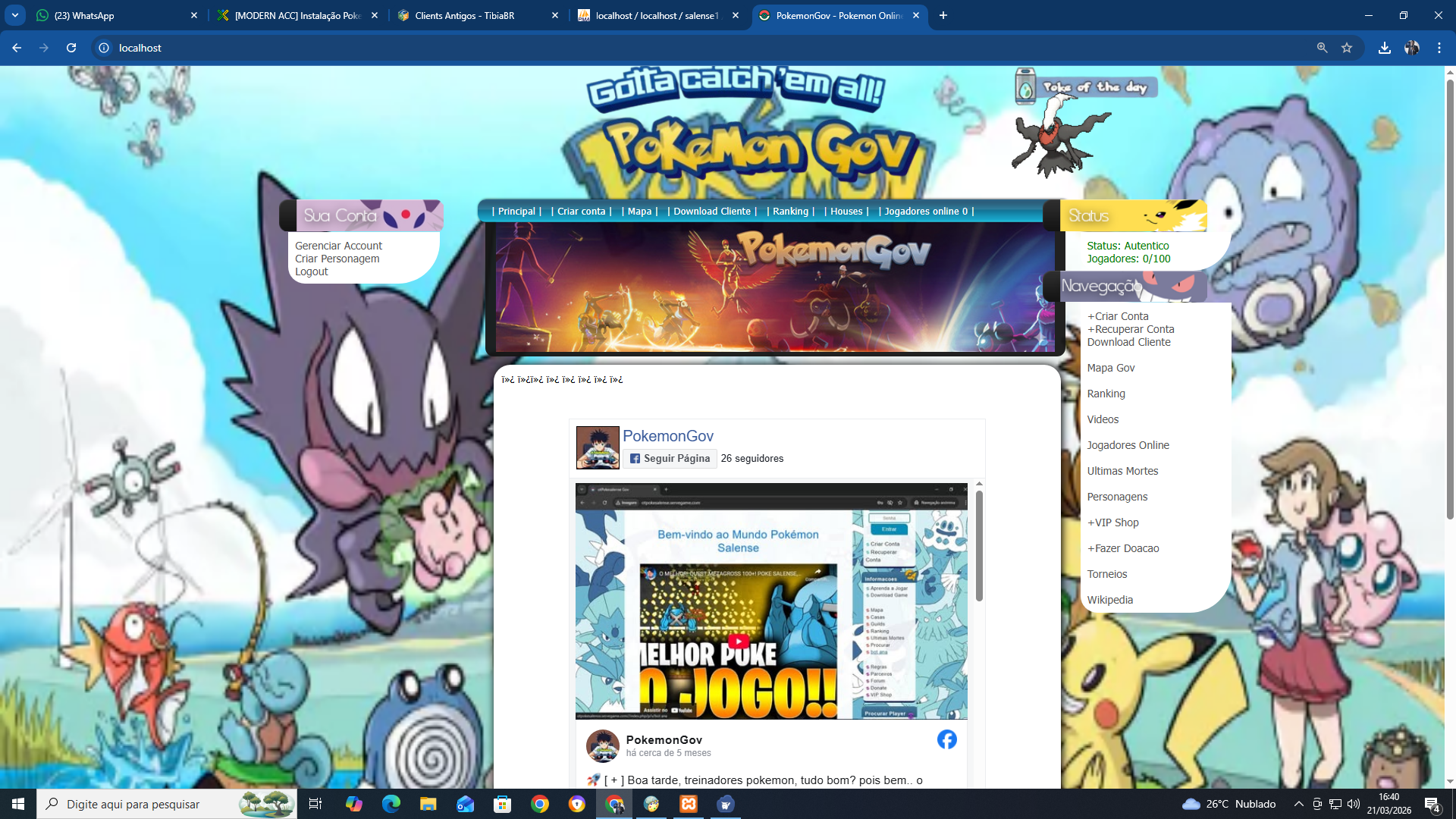Screen dimensions: 1456x819
Task: Bookmark page with the star icon
Action: tap(1347, 48)
